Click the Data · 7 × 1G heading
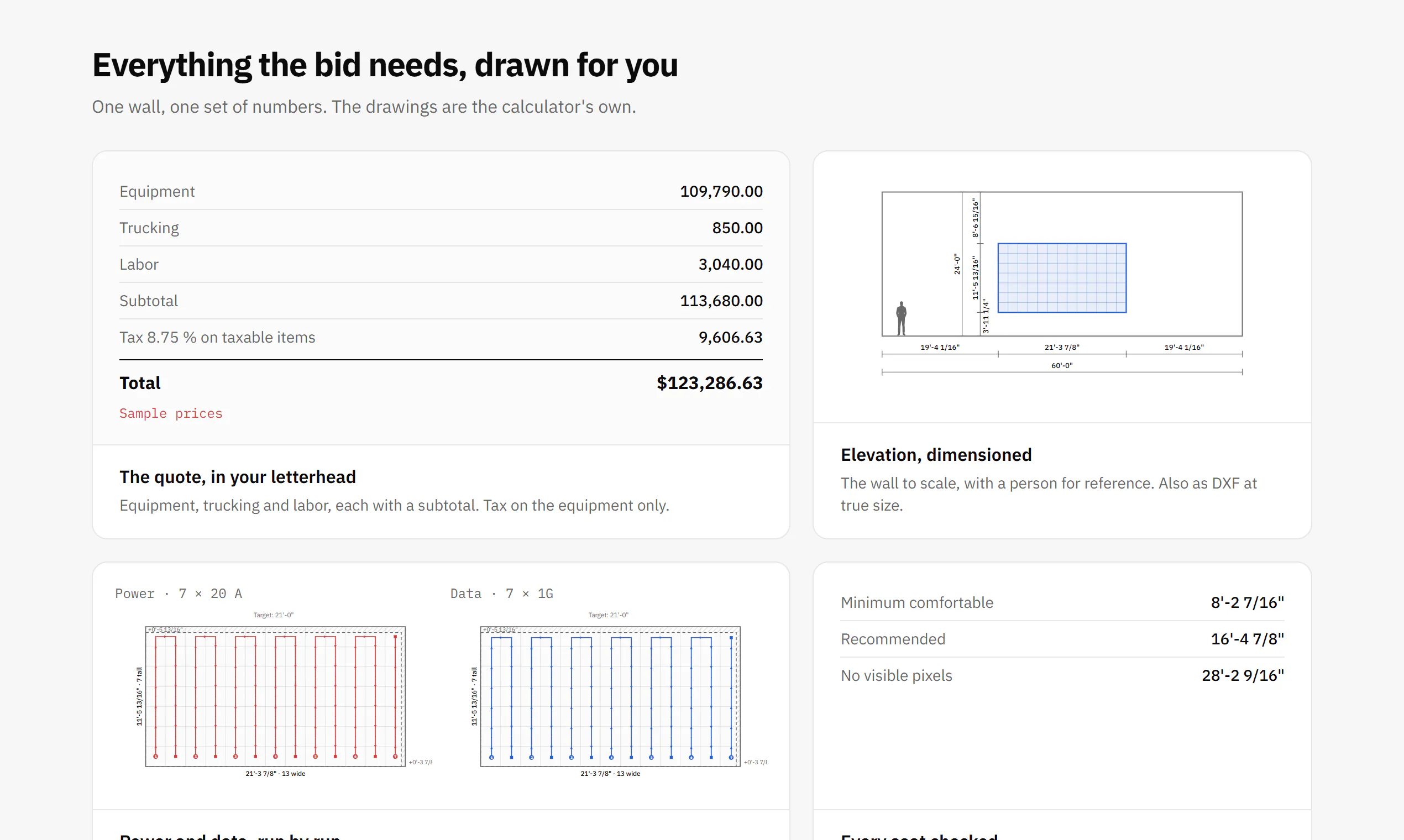The image size is (1404, 840). pyautogui.click(x=501, y=593)
